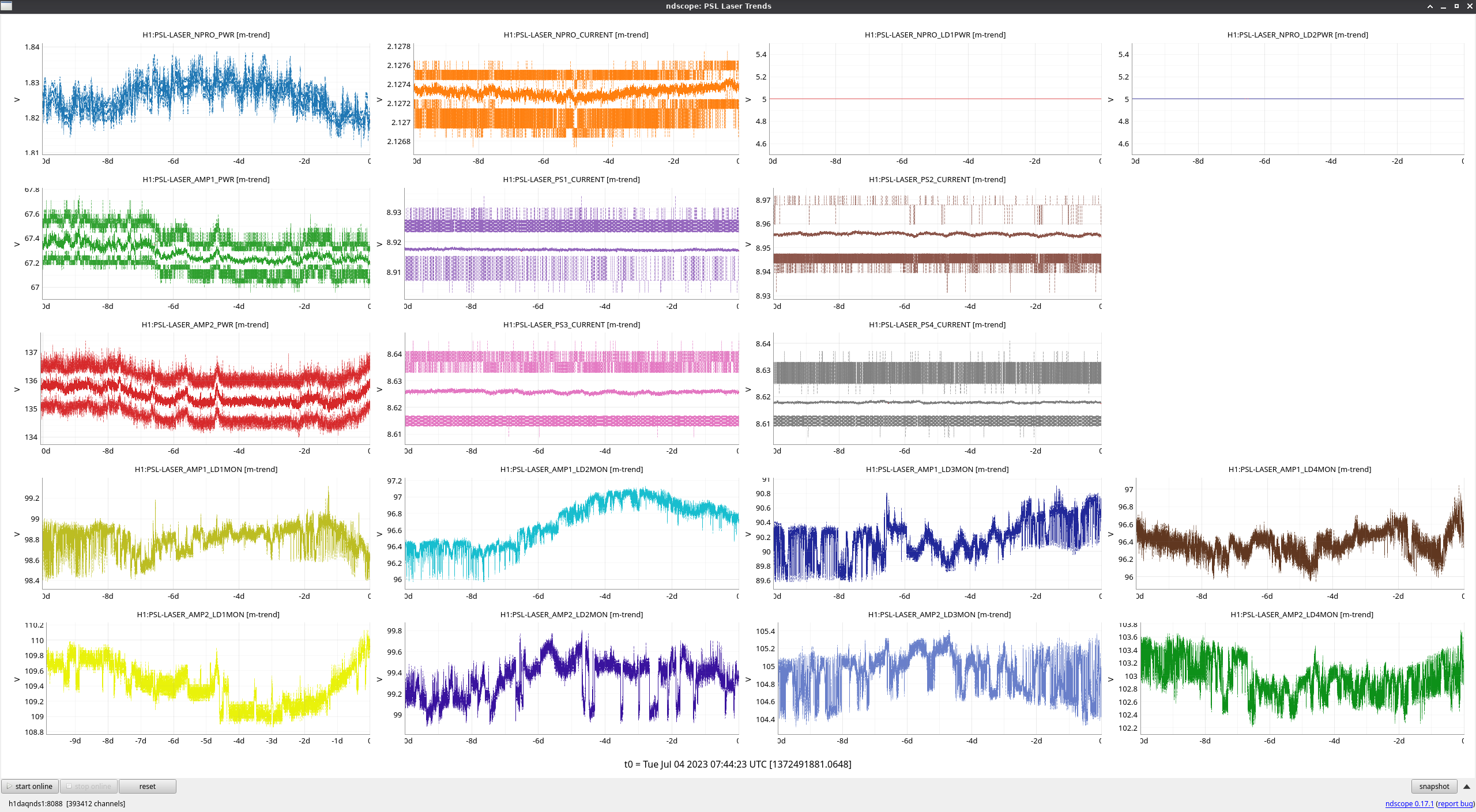Maximize the ndscope window
The width and height of the screenshot is (1476, 812).
pyautogui.click(x=1456, y=6)
